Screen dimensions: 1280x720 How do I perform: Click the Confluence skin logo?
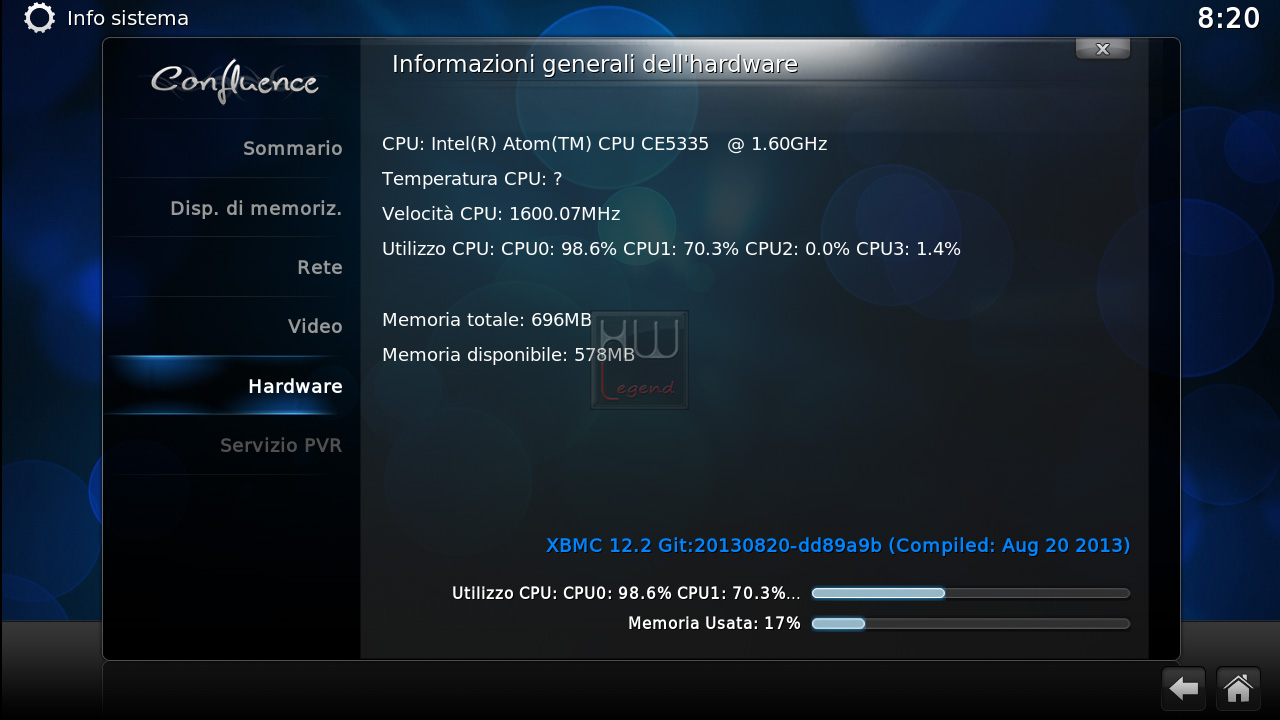click(x=235, y=82)
